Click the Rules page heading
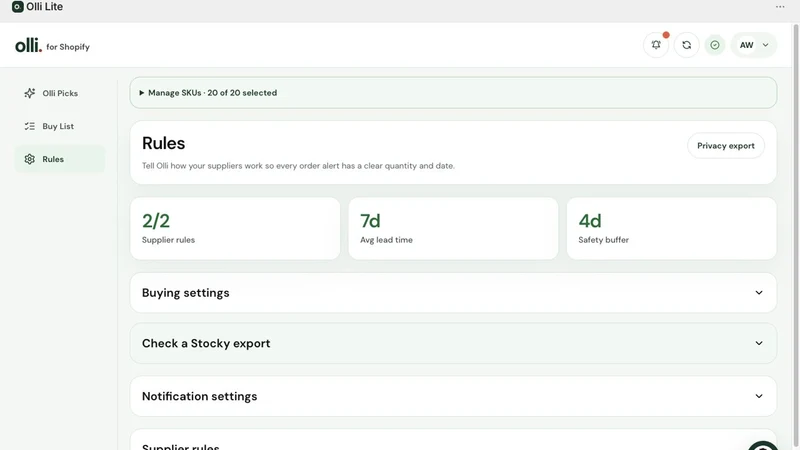800x450 pixels. tap(163, 143)
